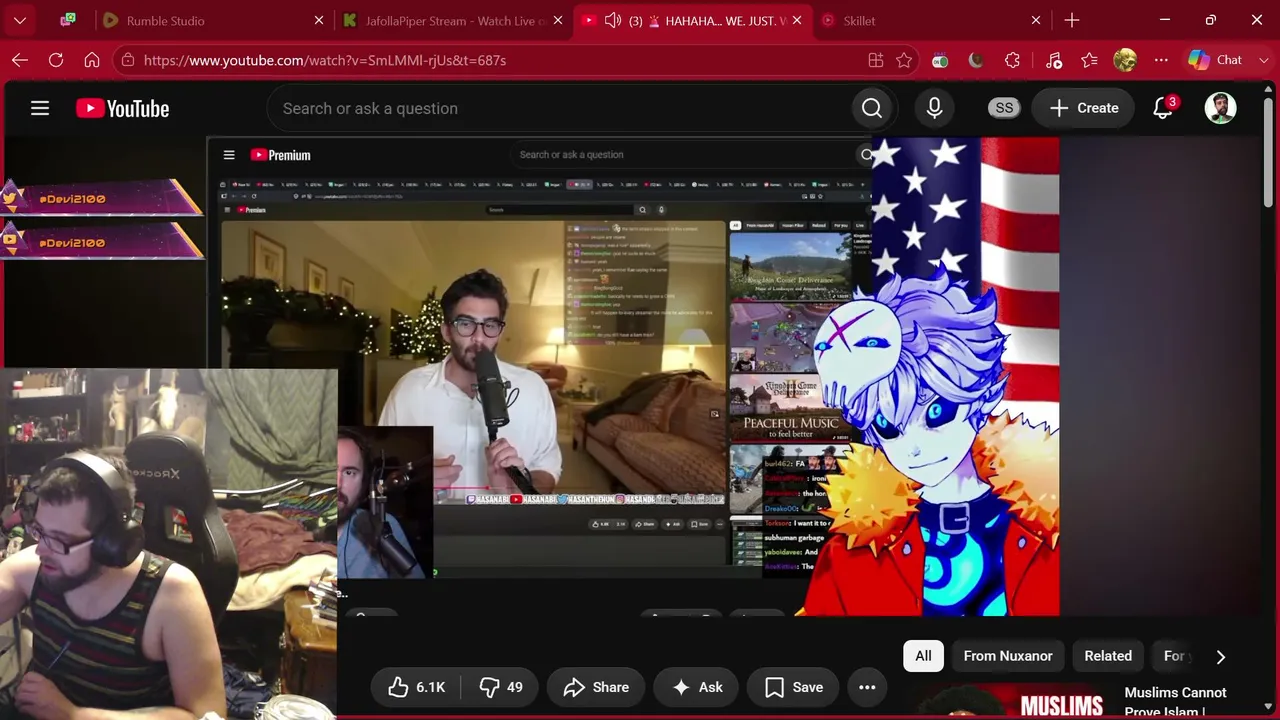Click the green toggle extension icon in toolbar
Screen dimensions: 1280x720
point(940,60)
